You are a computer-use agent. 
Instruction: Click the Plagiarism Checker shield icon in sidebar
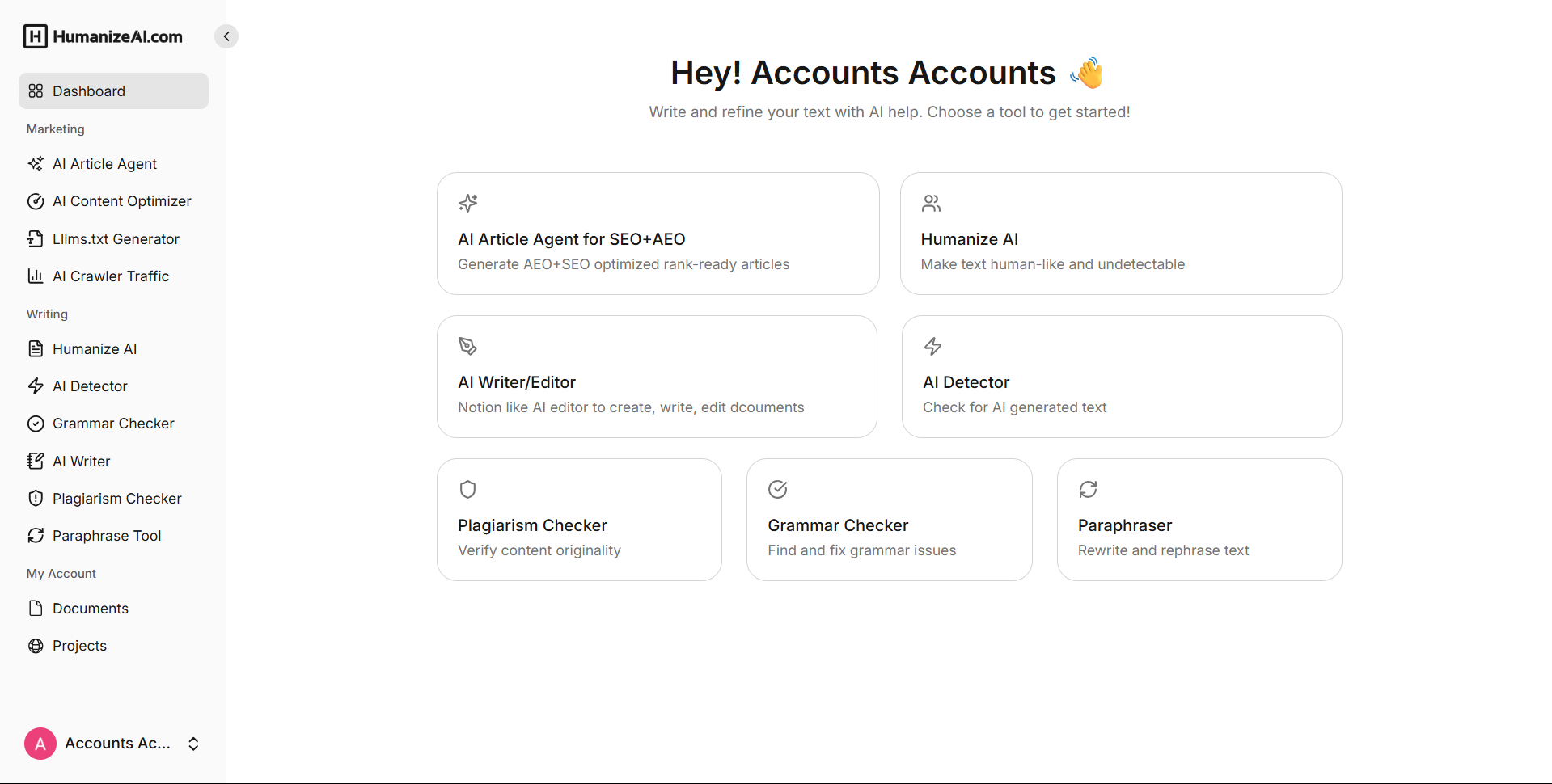36,499
